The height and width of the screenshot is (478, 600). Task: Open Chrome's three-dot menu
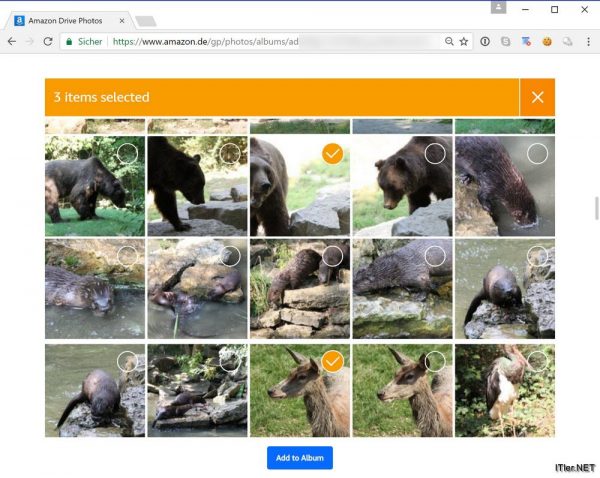tap(588, 42)
